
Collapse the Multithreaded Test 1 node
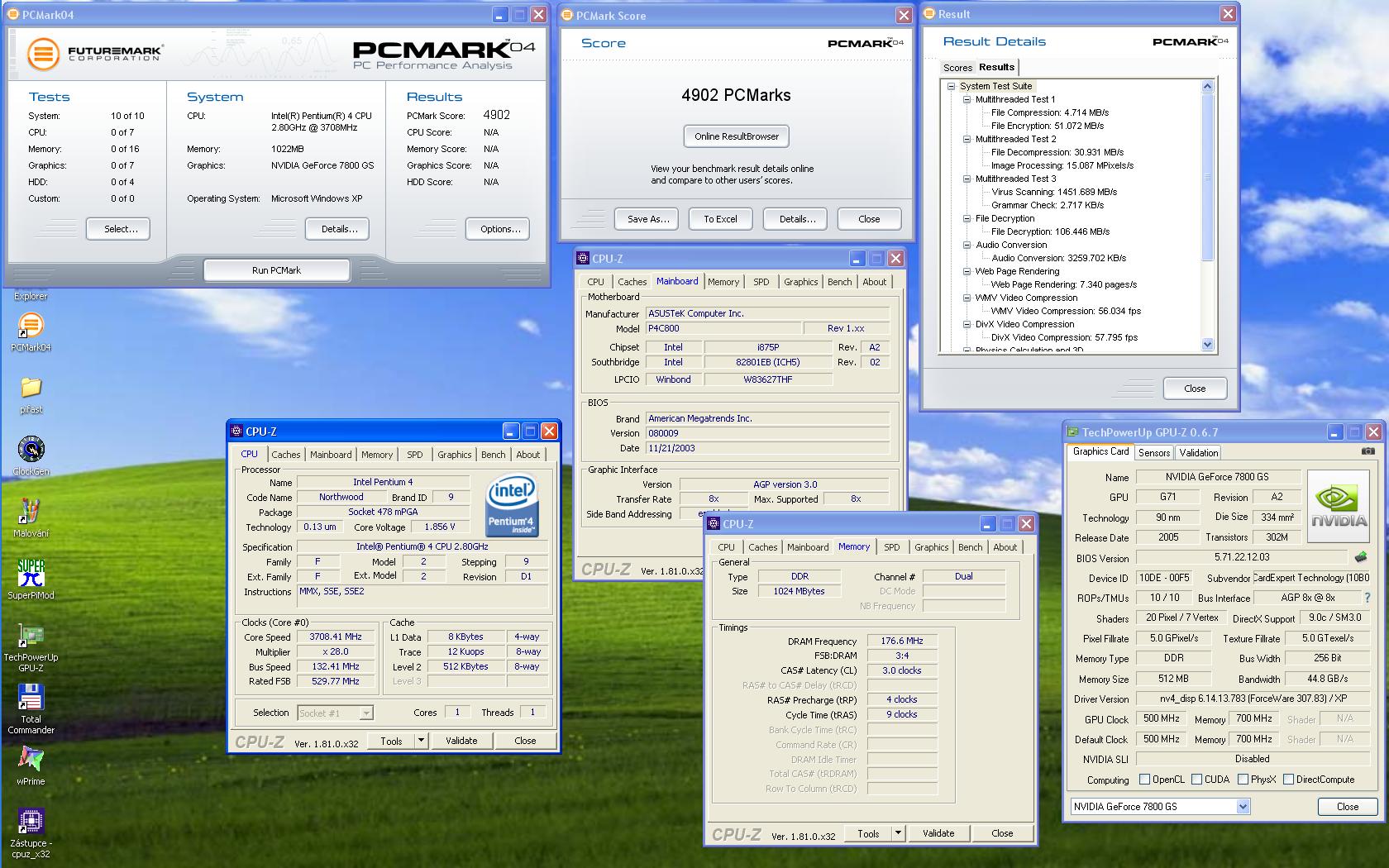pyautogui.click(x=967, y=99)
